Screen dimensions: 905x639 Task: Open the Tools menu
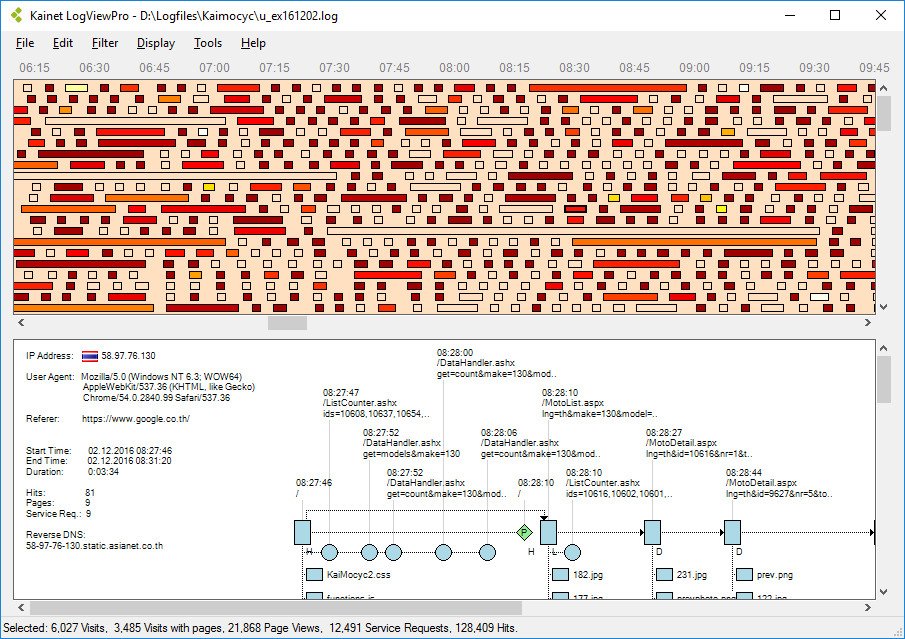click(x=208, y=43)
